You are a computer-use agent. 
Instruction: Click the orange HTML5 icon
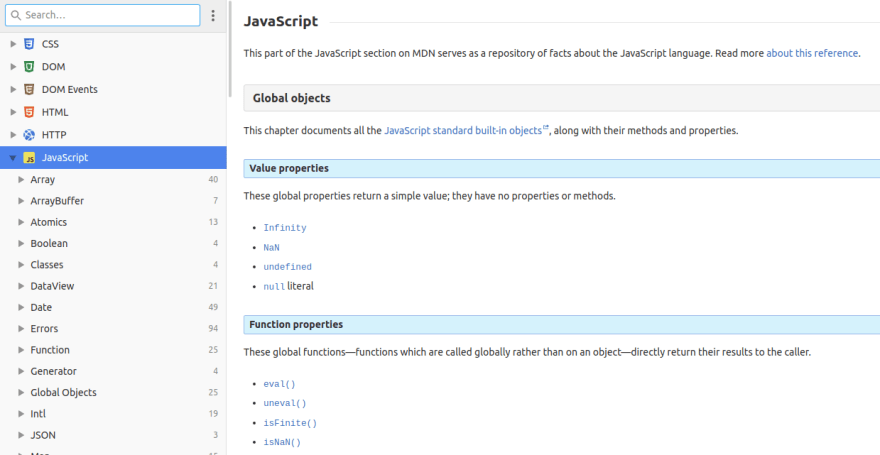(29, 112)
